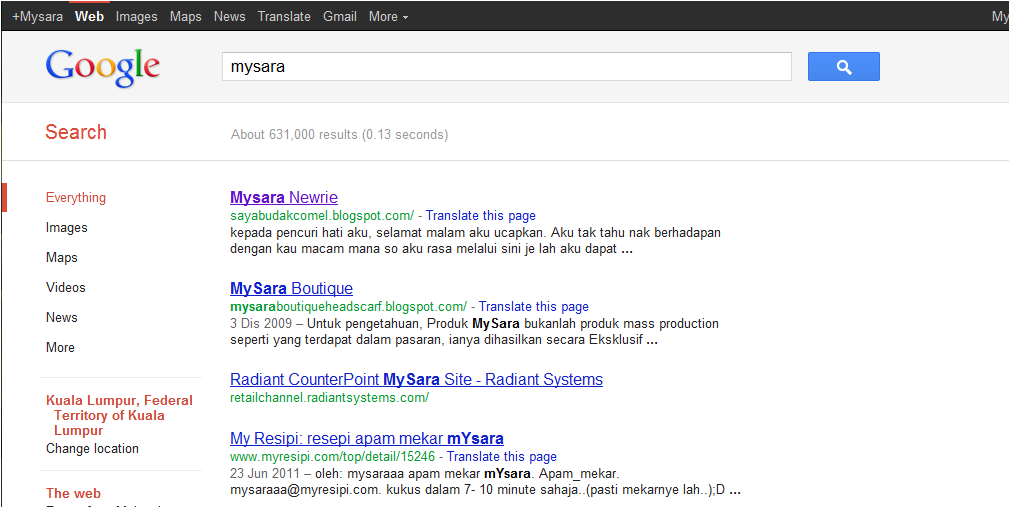Viewport: 1010px width, 508px height.
Task: Translate the myresipi.com result page
Action: 502,456
